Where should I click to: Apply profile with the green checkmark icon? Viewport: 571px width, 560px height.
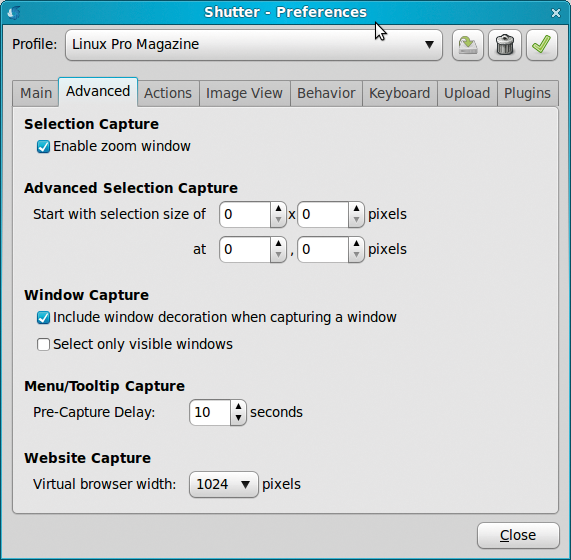(x=542, y=45)
